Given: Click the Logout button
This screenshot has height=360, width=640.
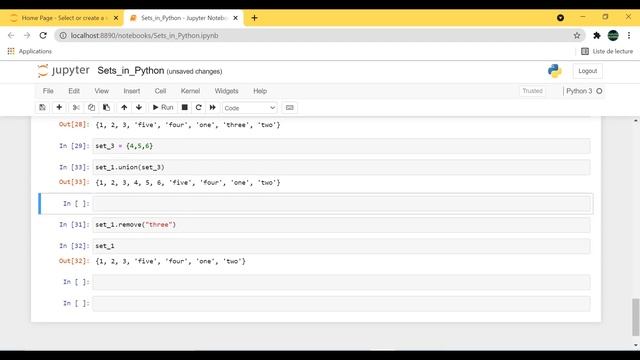Looking at the screenshot, I should [587, 71].
